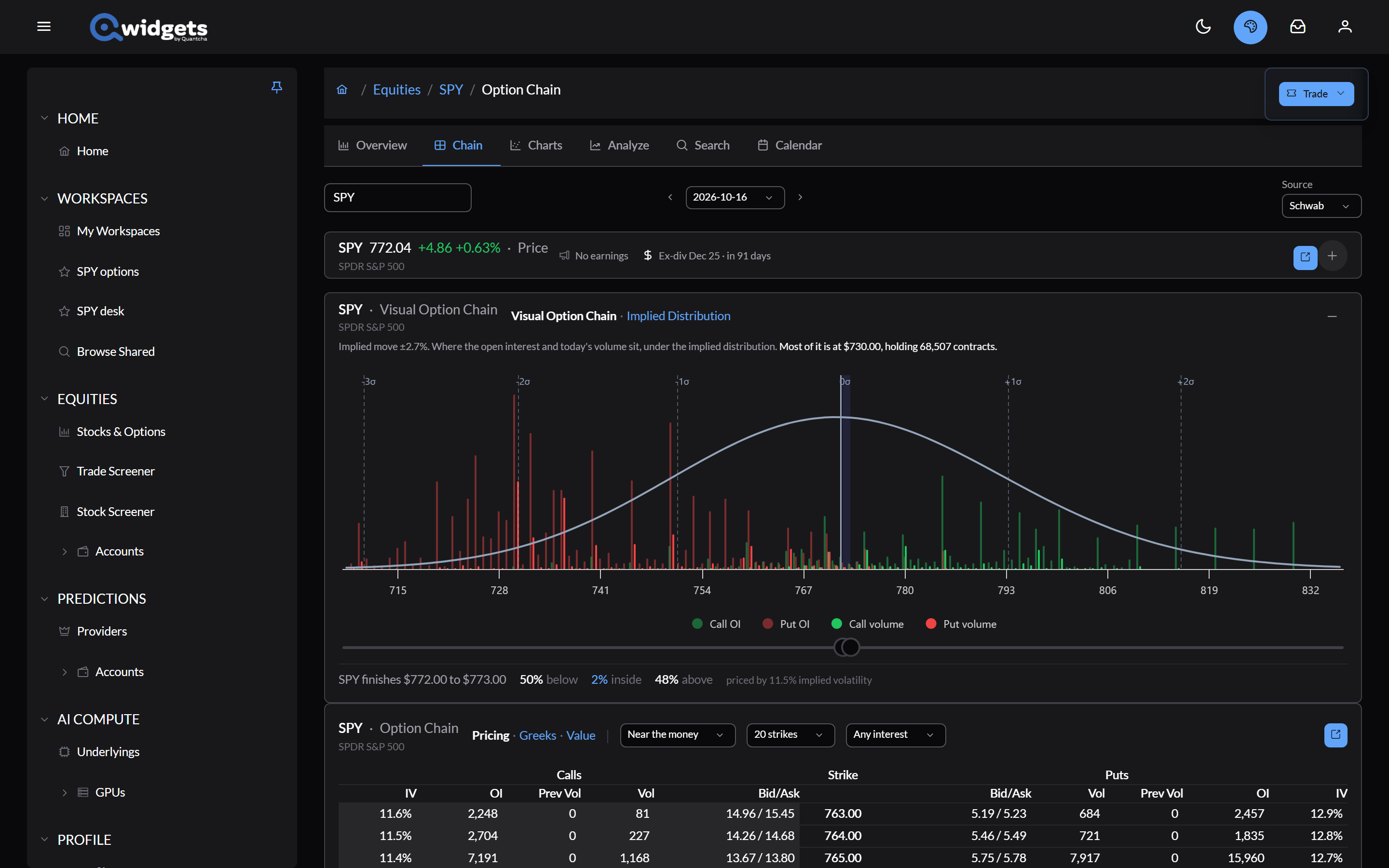Switch to Implied Distribution view
This screenshot has height=868, width=1389.
click(x=679, y=316)
